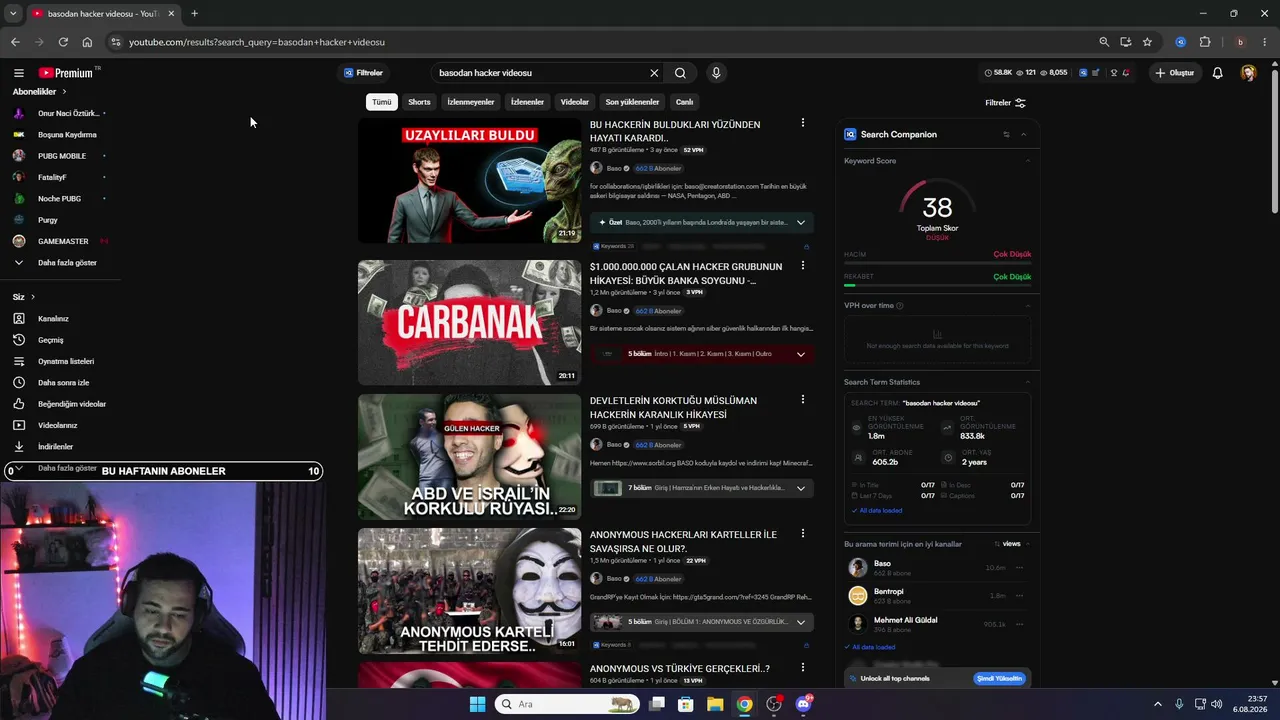Open options menu for CARBANAK video
Viewport: 1280px width, 720px height.
click(802, 266)
